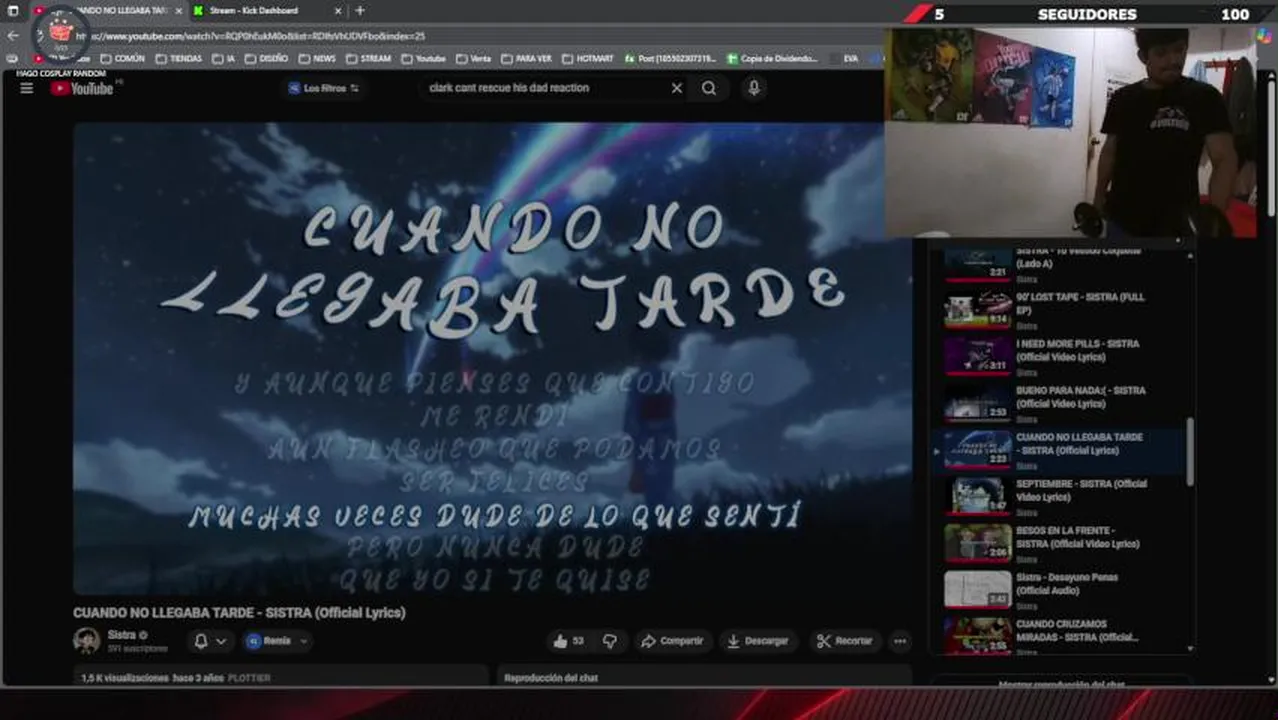Open the TIENDAS bookmarks folder
The width and height of the screenshot is (1278, 720).
[179, 59]
